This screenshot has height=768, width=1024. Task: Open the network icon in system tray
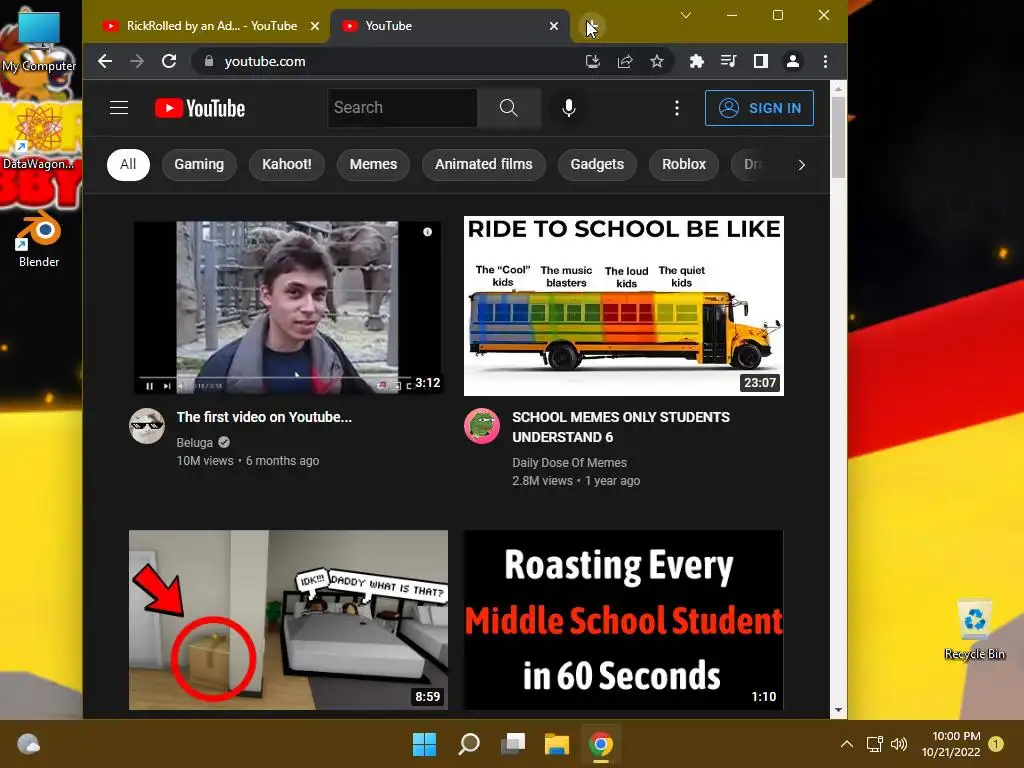[874, 744]
